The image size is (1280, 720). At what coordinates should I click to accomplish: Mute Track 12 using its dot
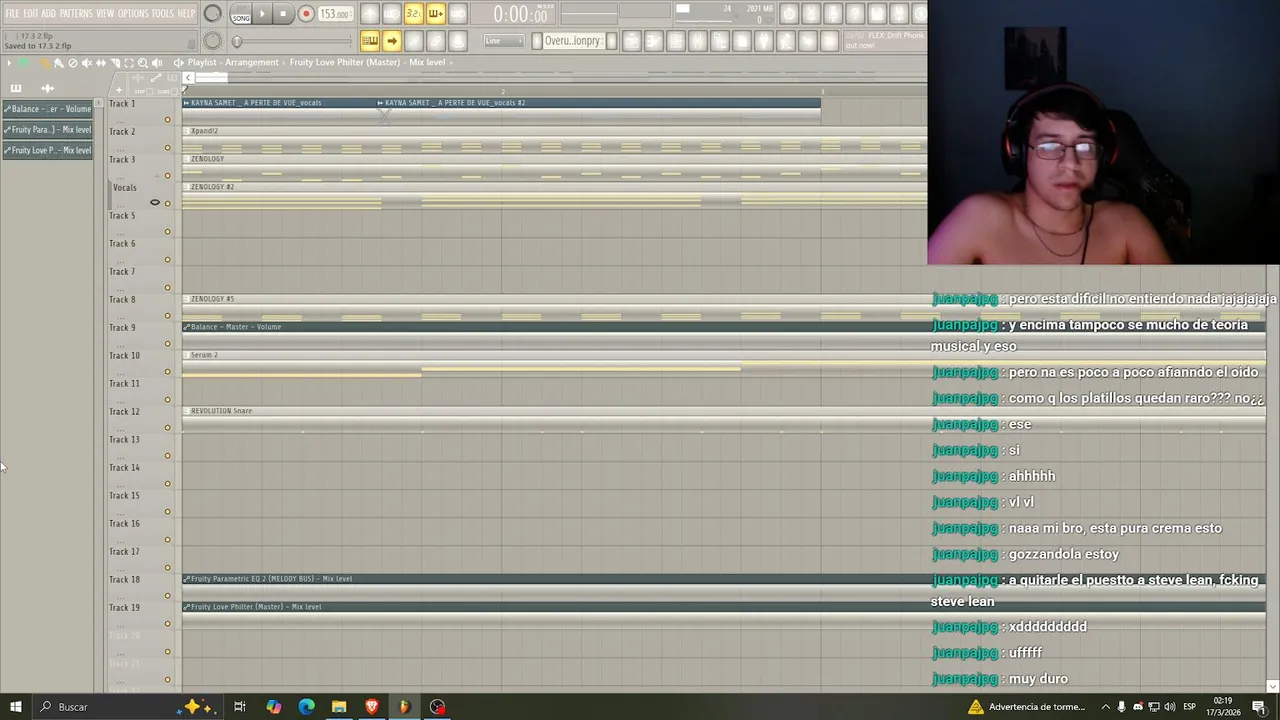(167, 428)
